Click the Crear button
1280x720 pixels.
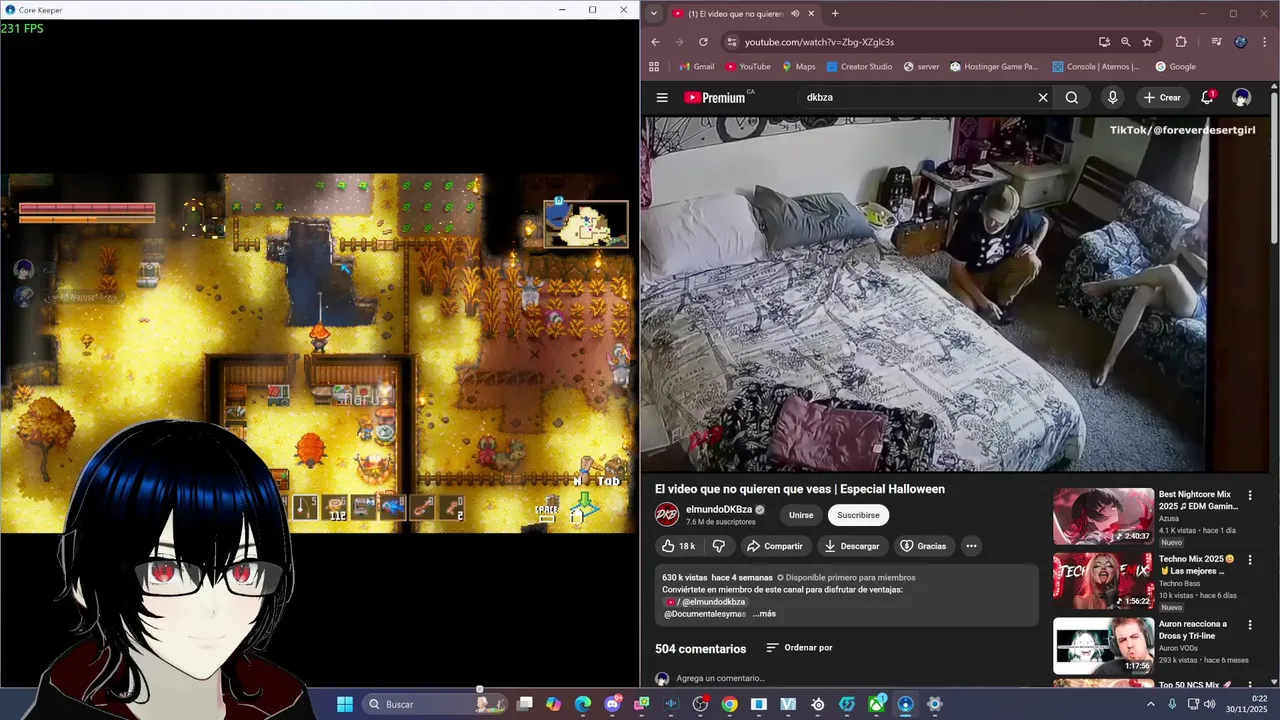click(x=1162, y=97)
